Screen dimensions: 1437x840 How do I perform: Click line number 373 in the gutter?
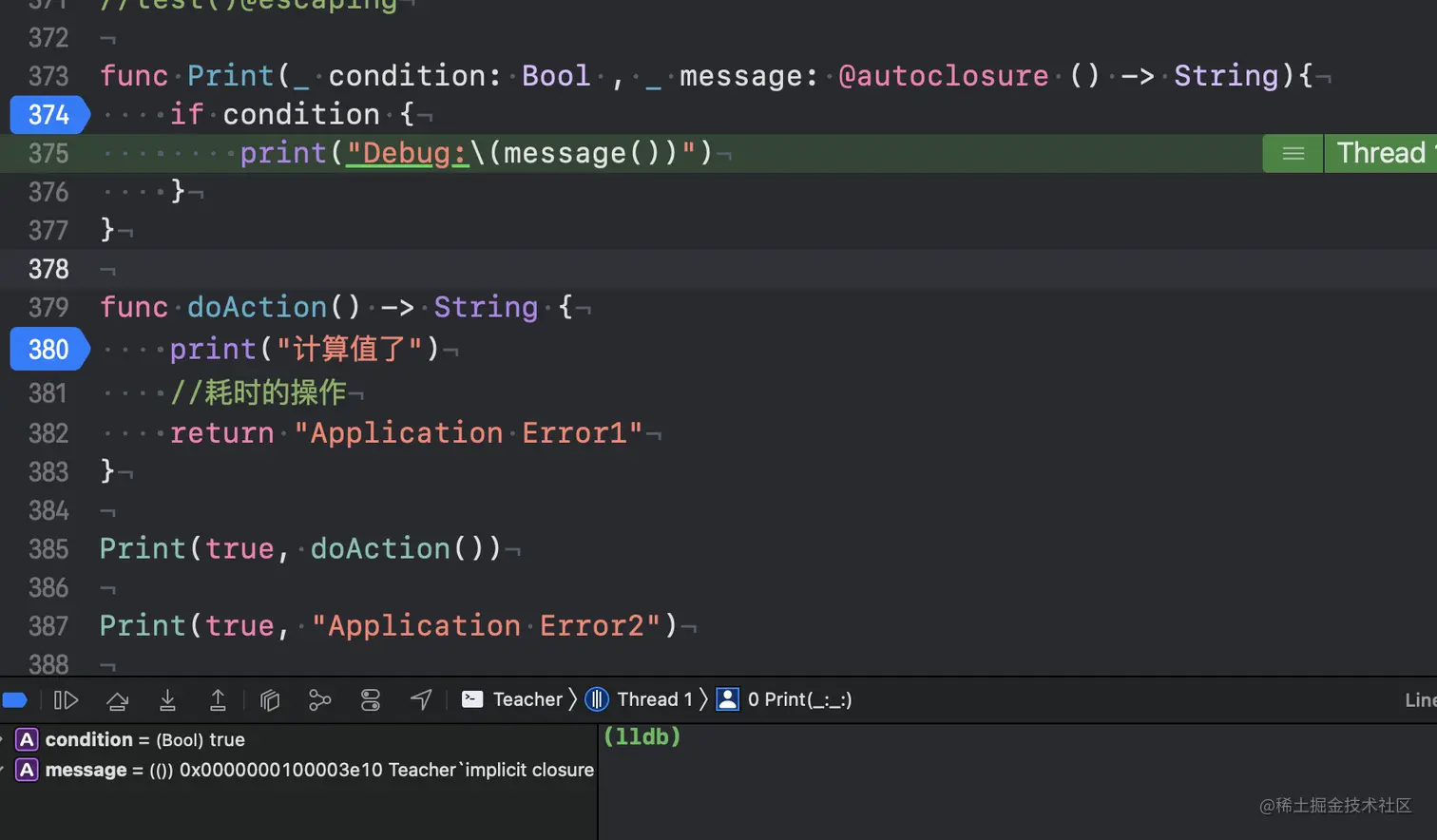[x=48, y=76]
